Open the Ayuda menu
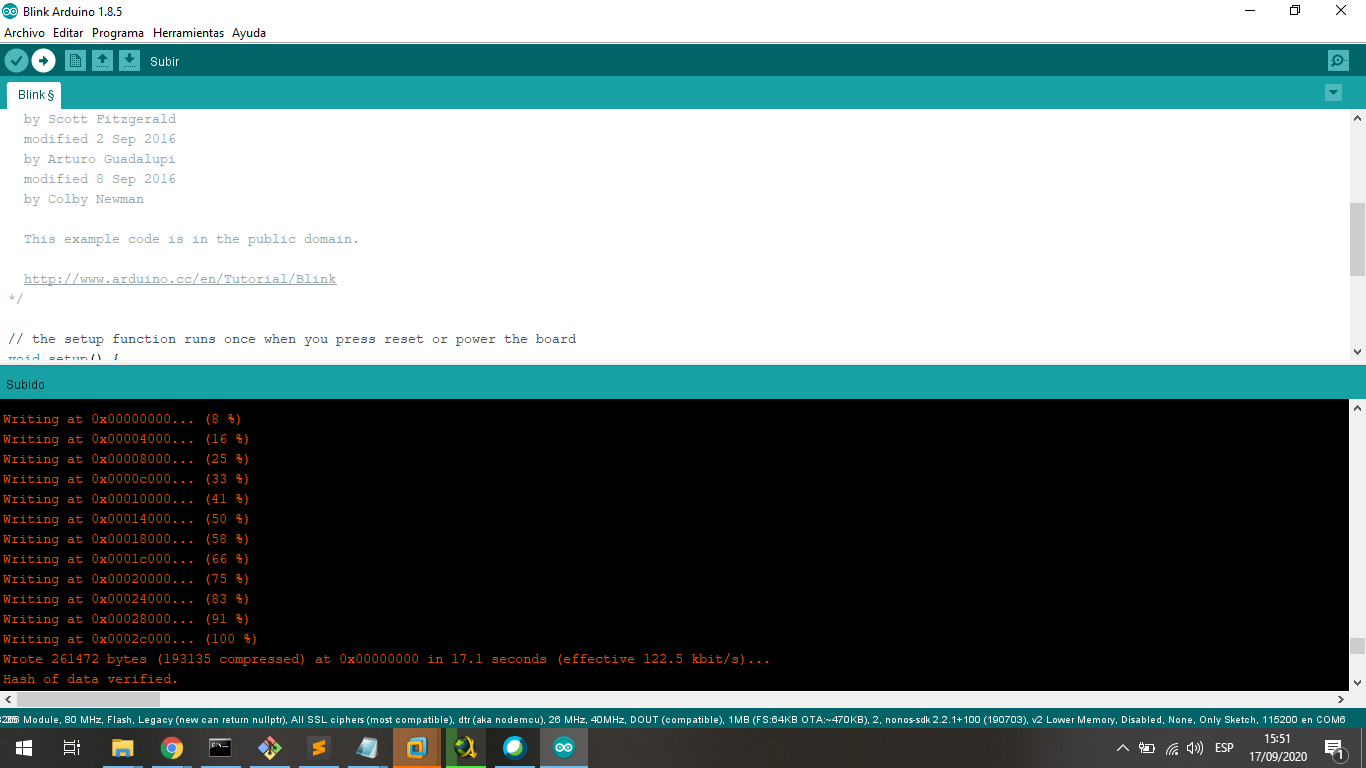The image size is (1366, 768). 249,33
